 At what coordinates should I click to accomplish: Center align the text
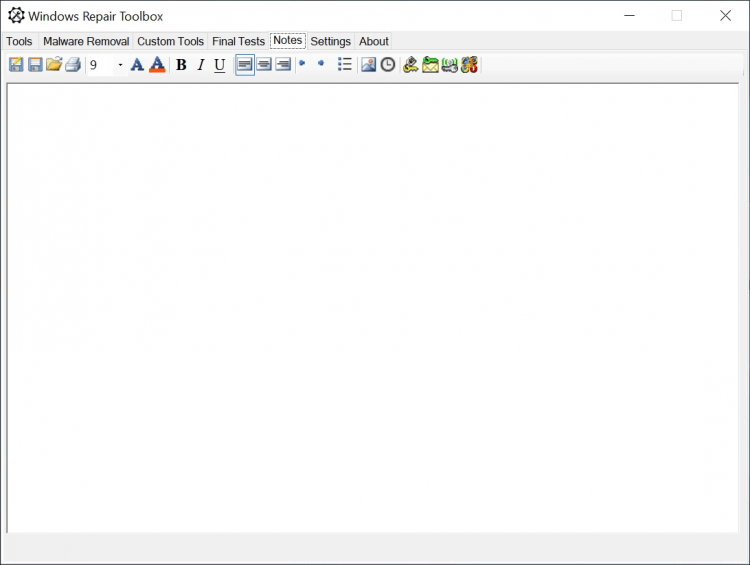pyautogui.click(x=264, y=65)
